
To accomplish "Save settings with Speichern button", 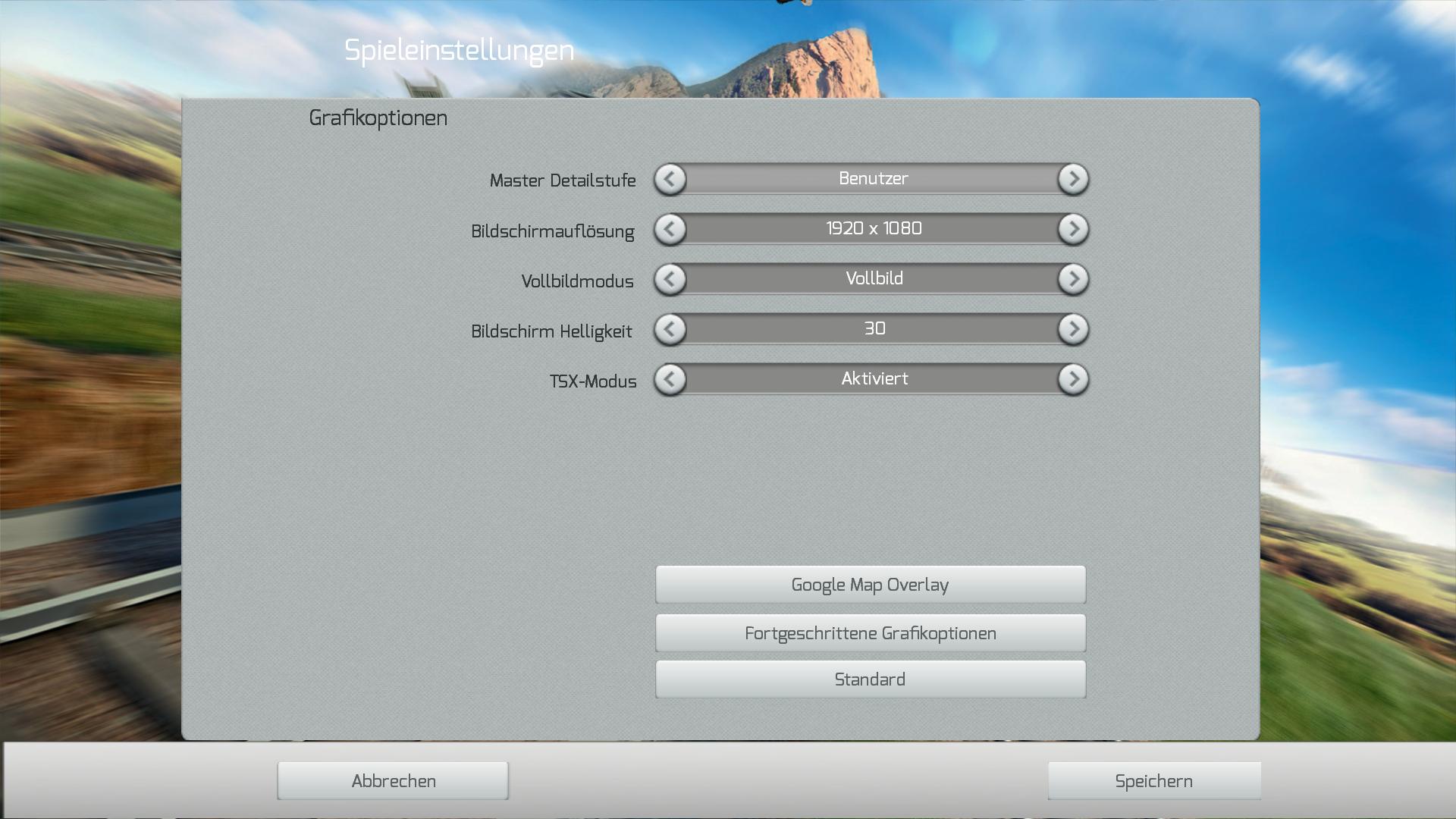I will pyautogui.click(x=1153, y=781).
